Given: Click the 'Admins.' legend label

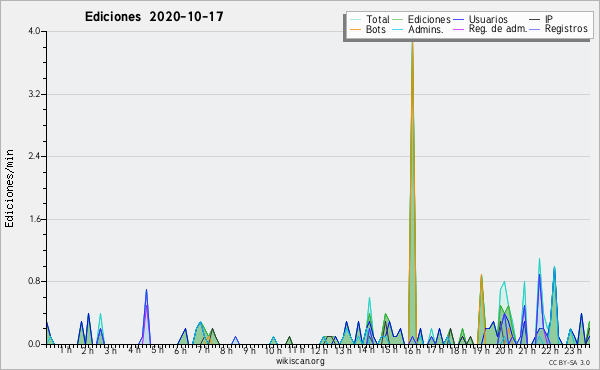Looking at the screenshot, I should pos(426,29).
